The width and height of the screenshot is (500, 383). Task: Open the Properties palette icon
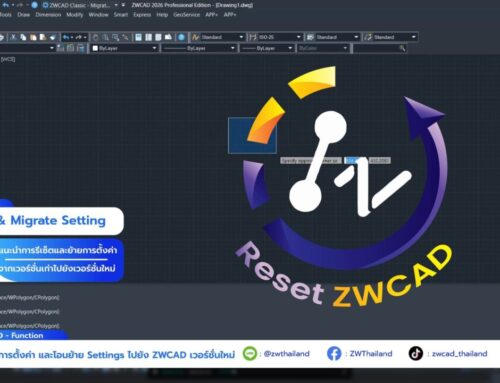(139, 37)
